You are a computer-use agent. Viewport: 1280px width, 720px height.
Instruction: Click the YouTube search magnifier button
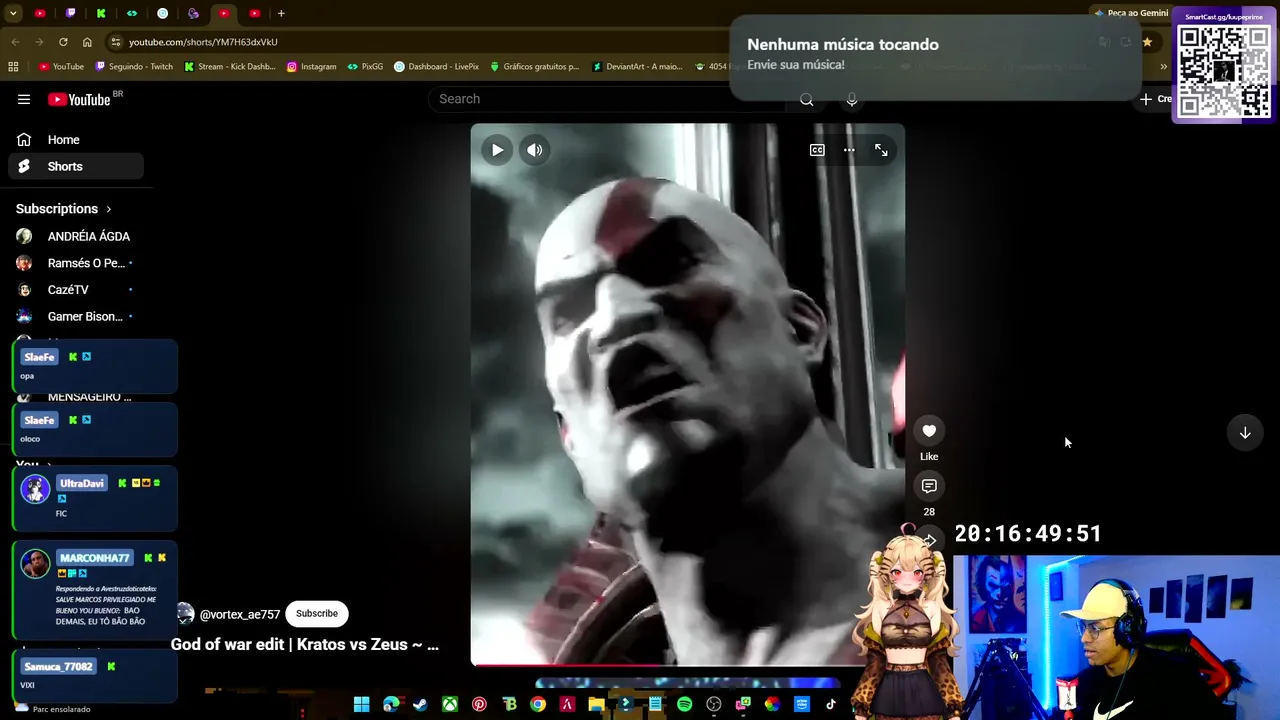pos(806,99)
